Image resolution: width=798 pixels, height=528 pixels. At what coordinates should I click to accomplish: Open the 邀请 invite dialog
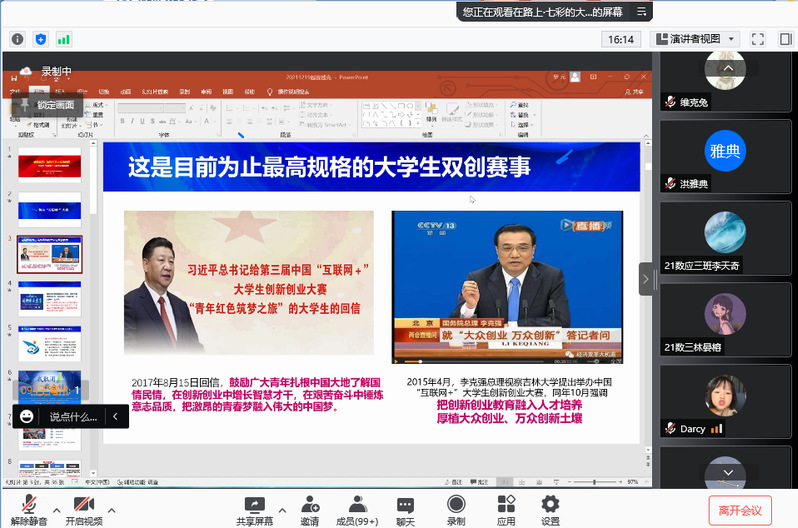pos(309,510)
